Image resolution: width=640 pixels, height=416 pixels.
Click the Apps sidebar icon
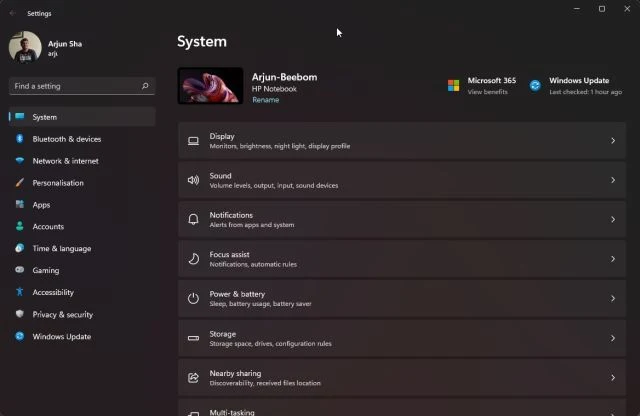tap(20, 204)
